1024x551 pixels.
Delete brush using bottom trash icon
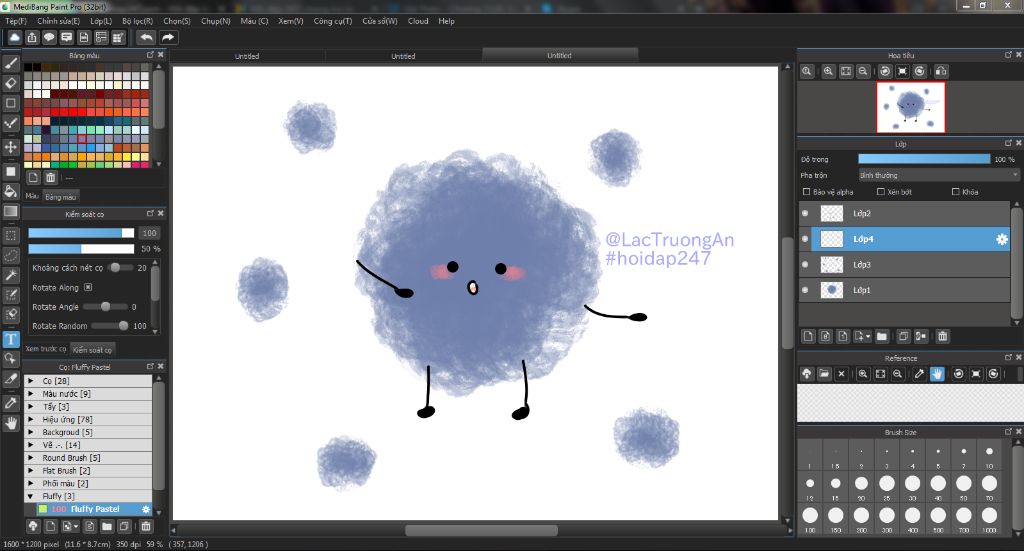click(146, 526)
